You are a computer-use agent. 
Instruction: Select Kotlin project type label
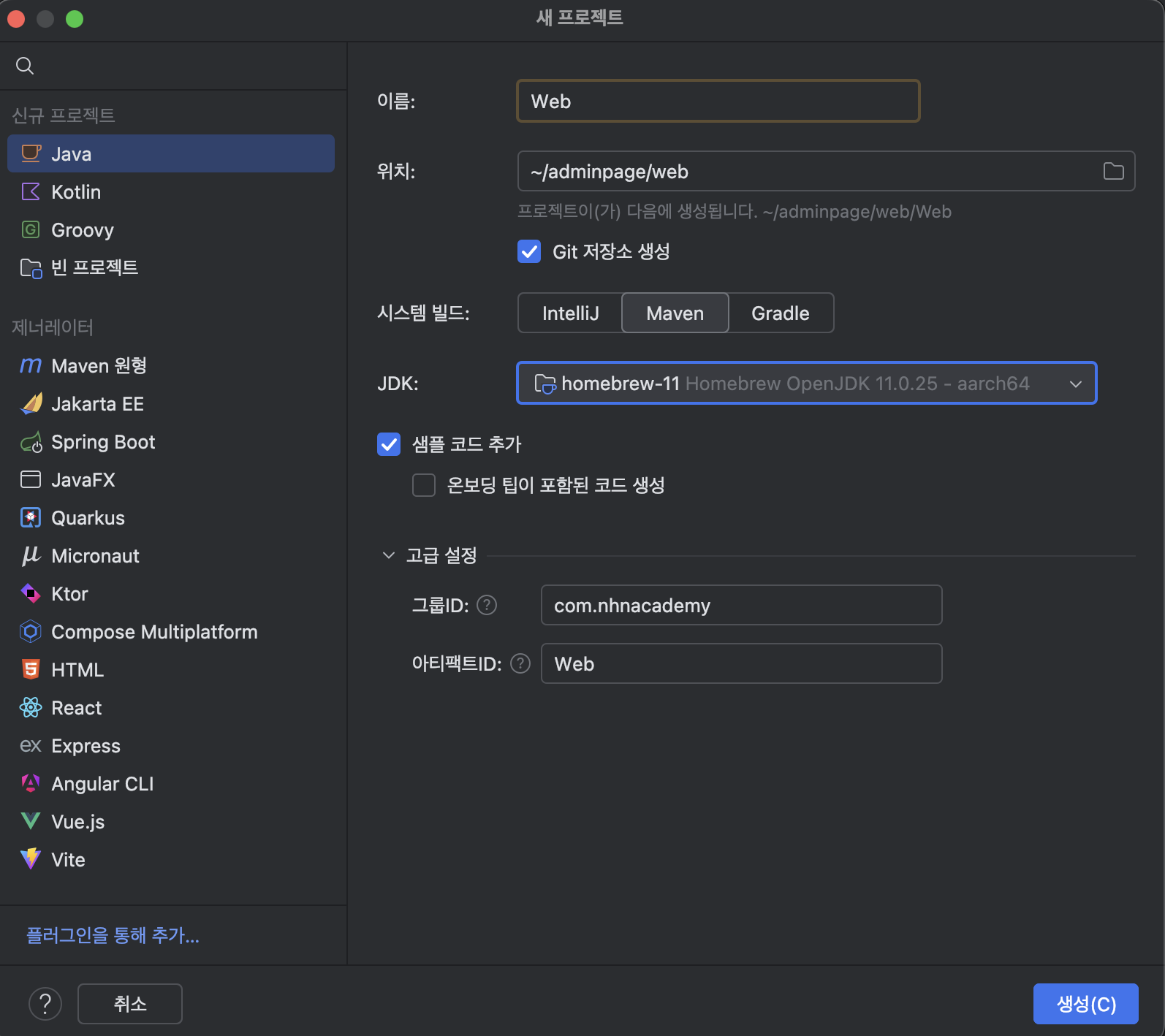click(76, 191)
